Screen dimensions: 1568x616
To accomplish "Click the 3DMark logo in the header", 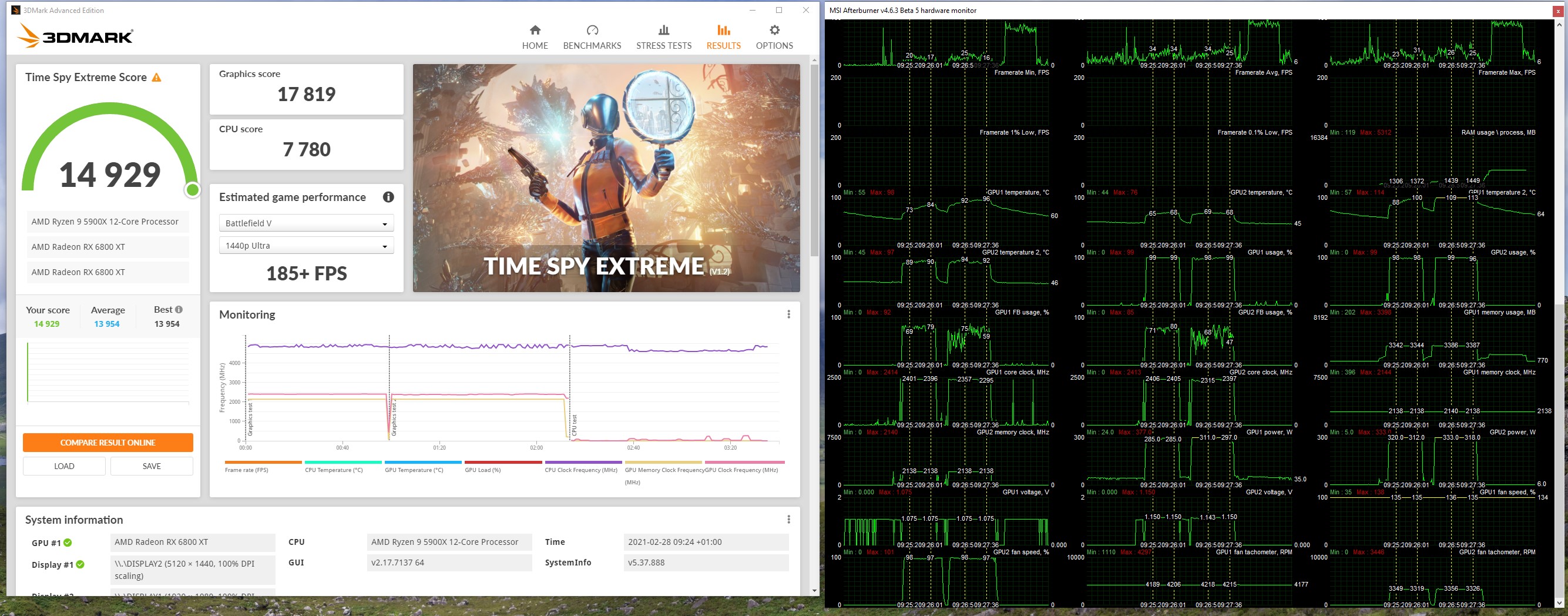I will point(75,35).
